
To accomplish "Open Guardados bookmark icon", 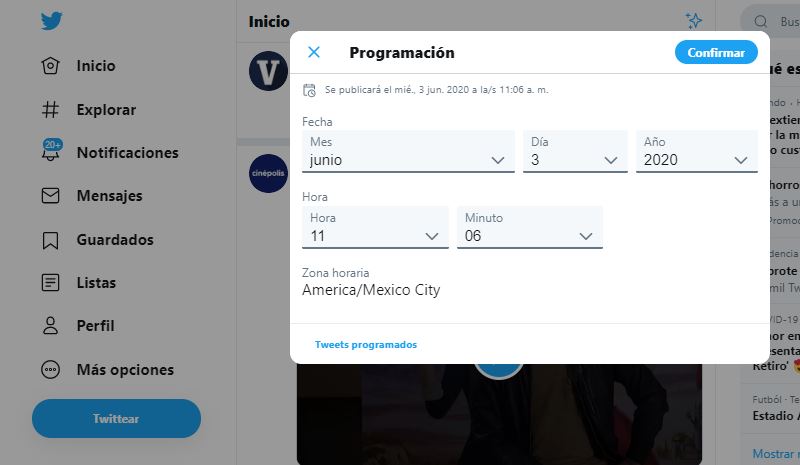I will (x=51, y=240).
